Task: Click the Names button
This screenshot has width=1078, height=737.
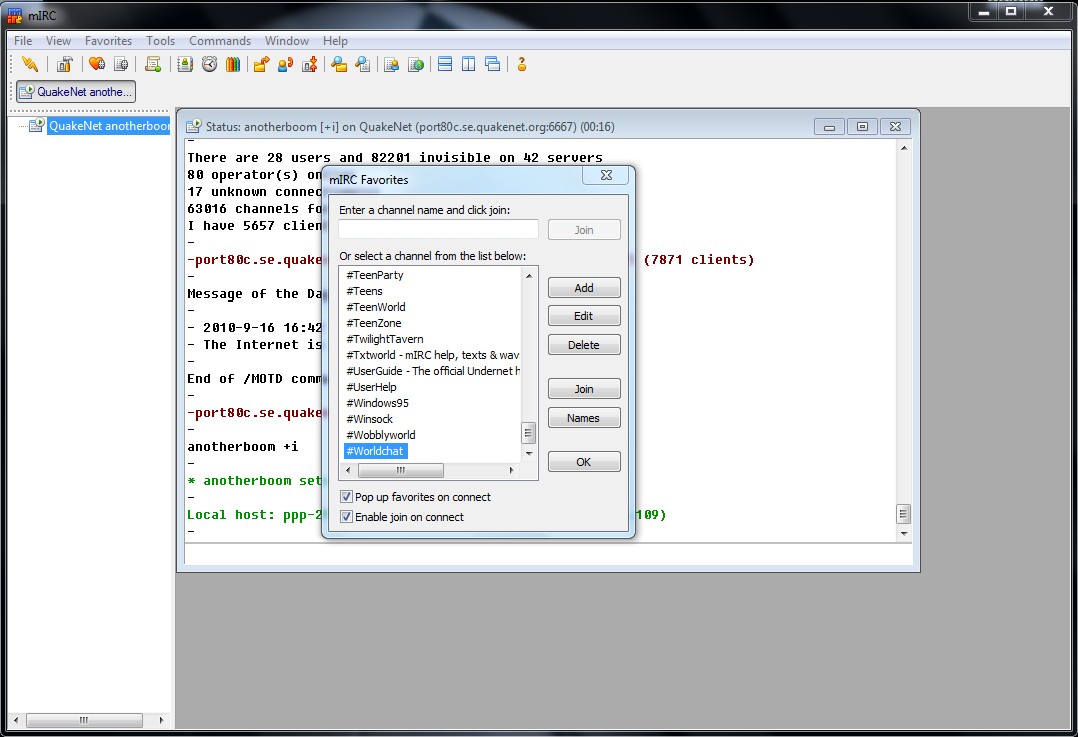Action: 584,417
